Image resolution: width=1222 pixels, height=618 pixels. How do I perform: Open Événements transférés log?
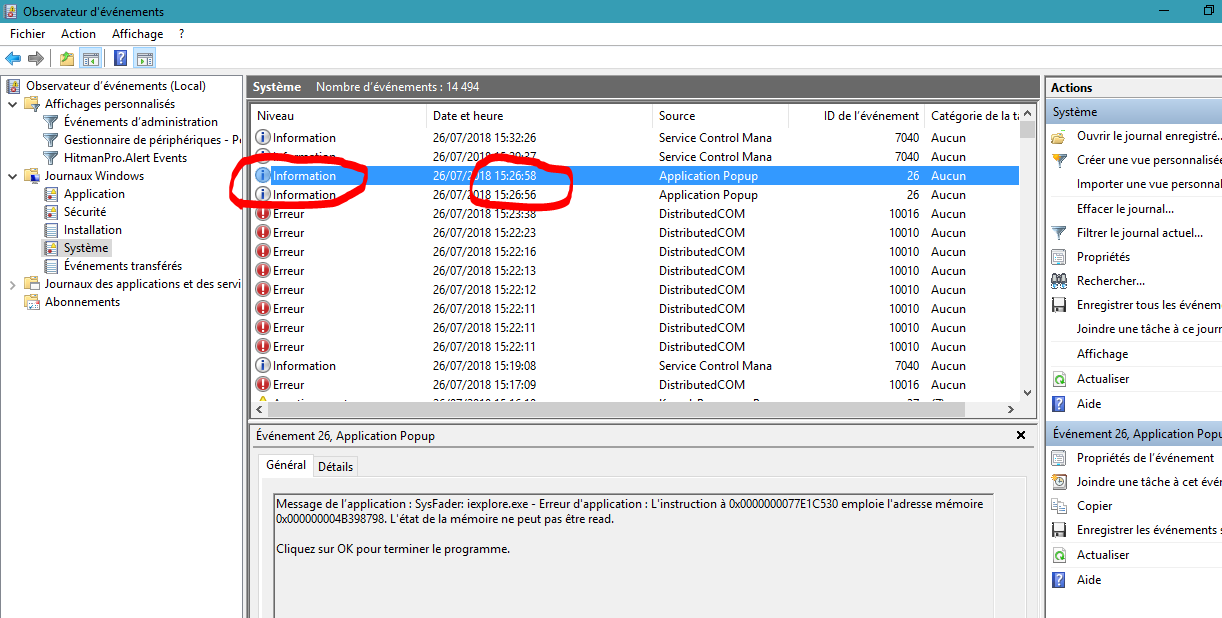[123, 266]
